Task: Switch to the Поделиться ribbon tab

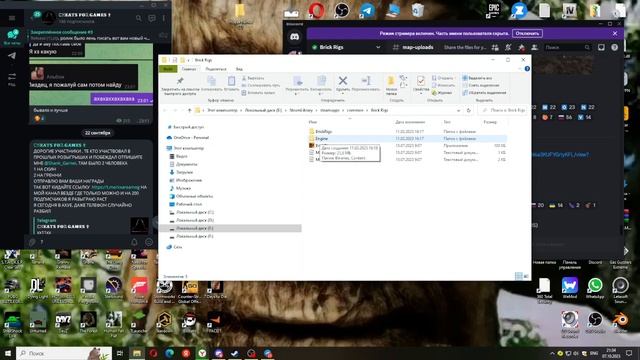Action: click(216, 69)
